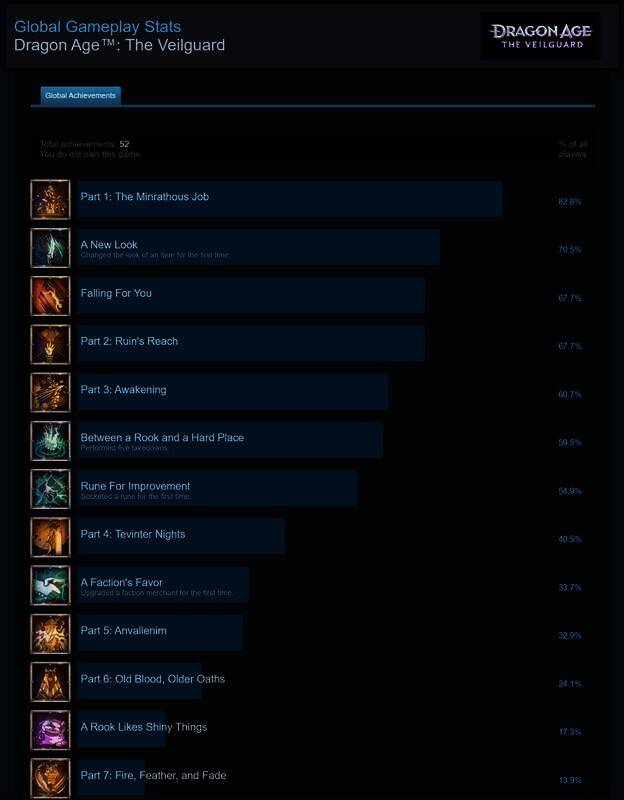Open the Part 4: Tevinter Nights icon
The image size is (624, 800).
click(x=51, y=537)
